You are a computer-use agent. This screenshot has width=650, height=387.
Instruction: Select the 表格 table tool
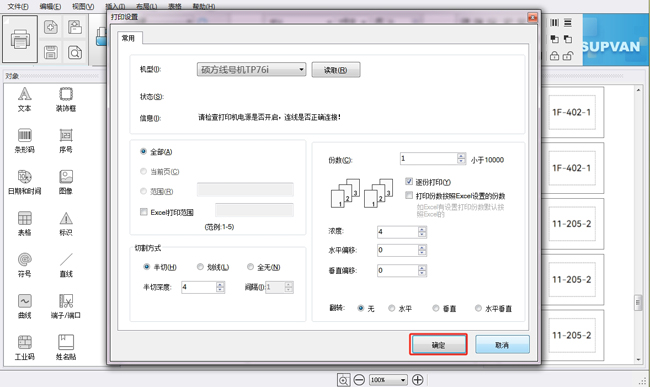[24, 224]
